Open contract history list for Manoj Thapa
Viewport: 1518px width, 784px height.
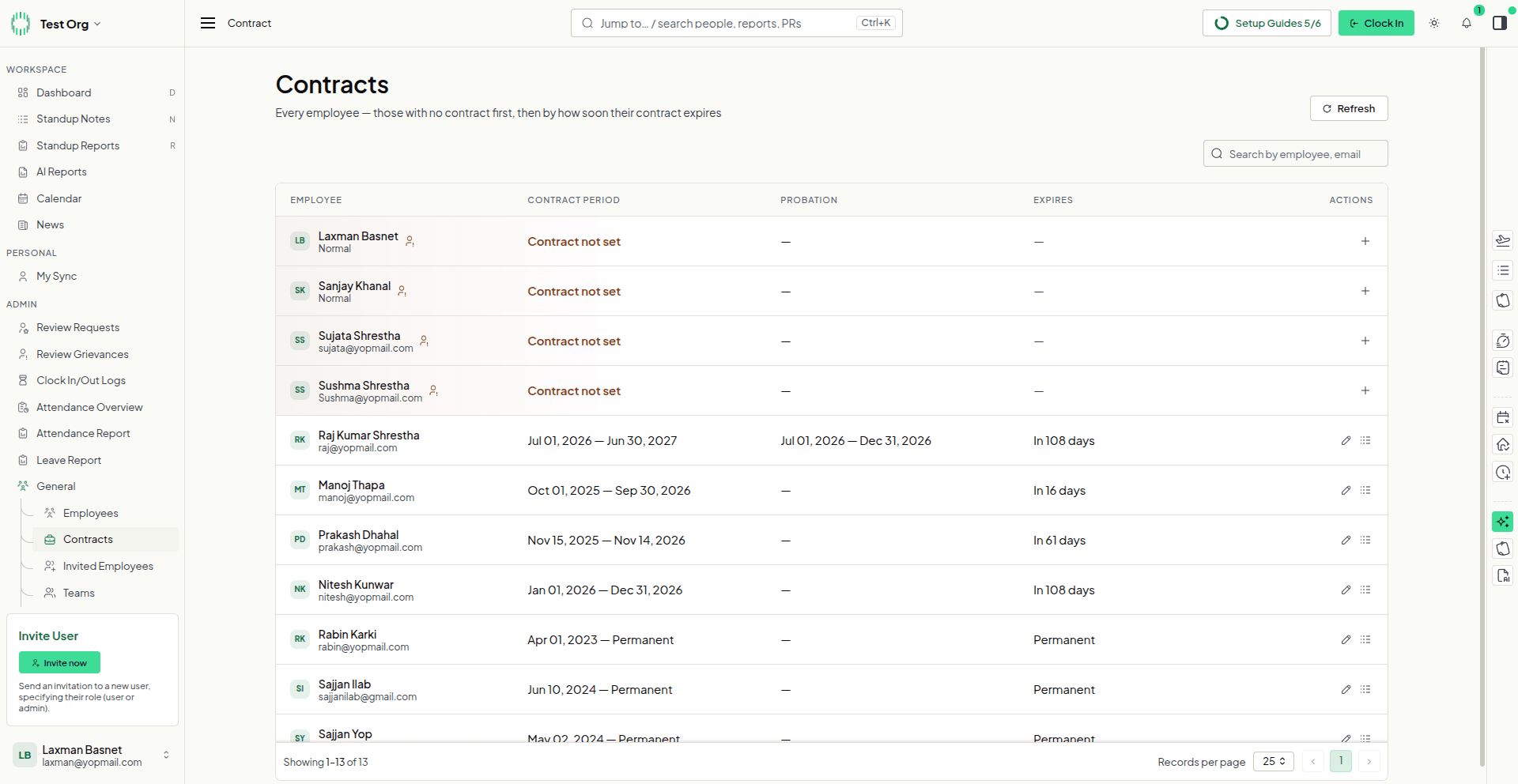pyautogui.click(x=1365, y=490)
